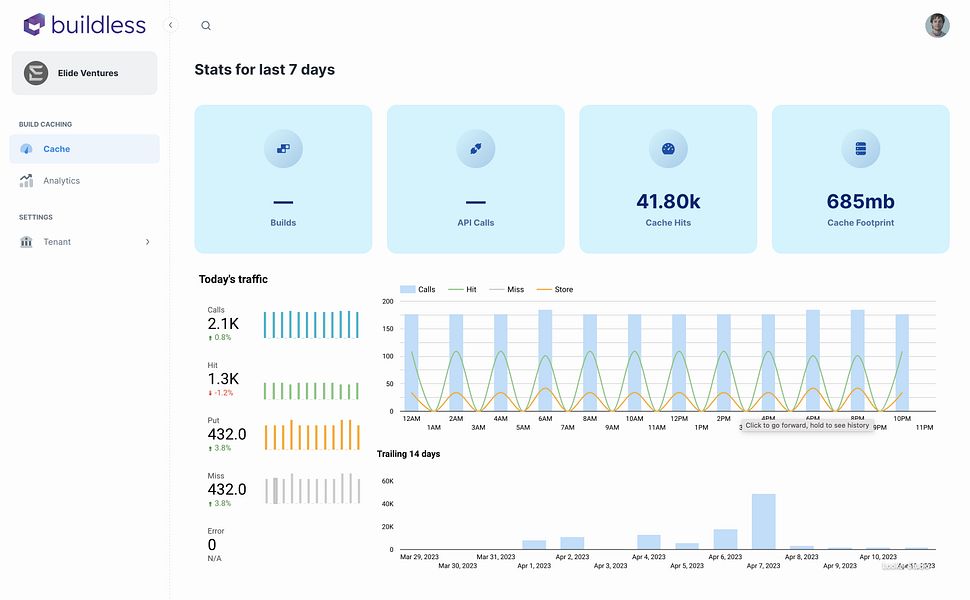Toggle the Hit series in chart legend
Viewport: 970px width, 600px height.
pyautogui.click(x=462, y=289)
